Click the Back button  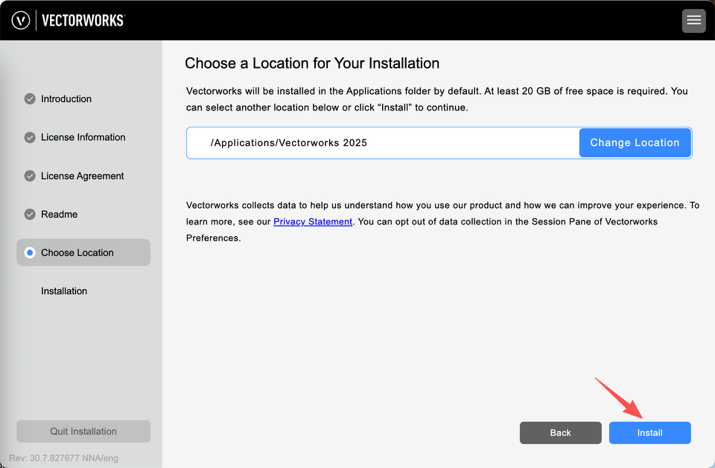click(x=560, y=432)
